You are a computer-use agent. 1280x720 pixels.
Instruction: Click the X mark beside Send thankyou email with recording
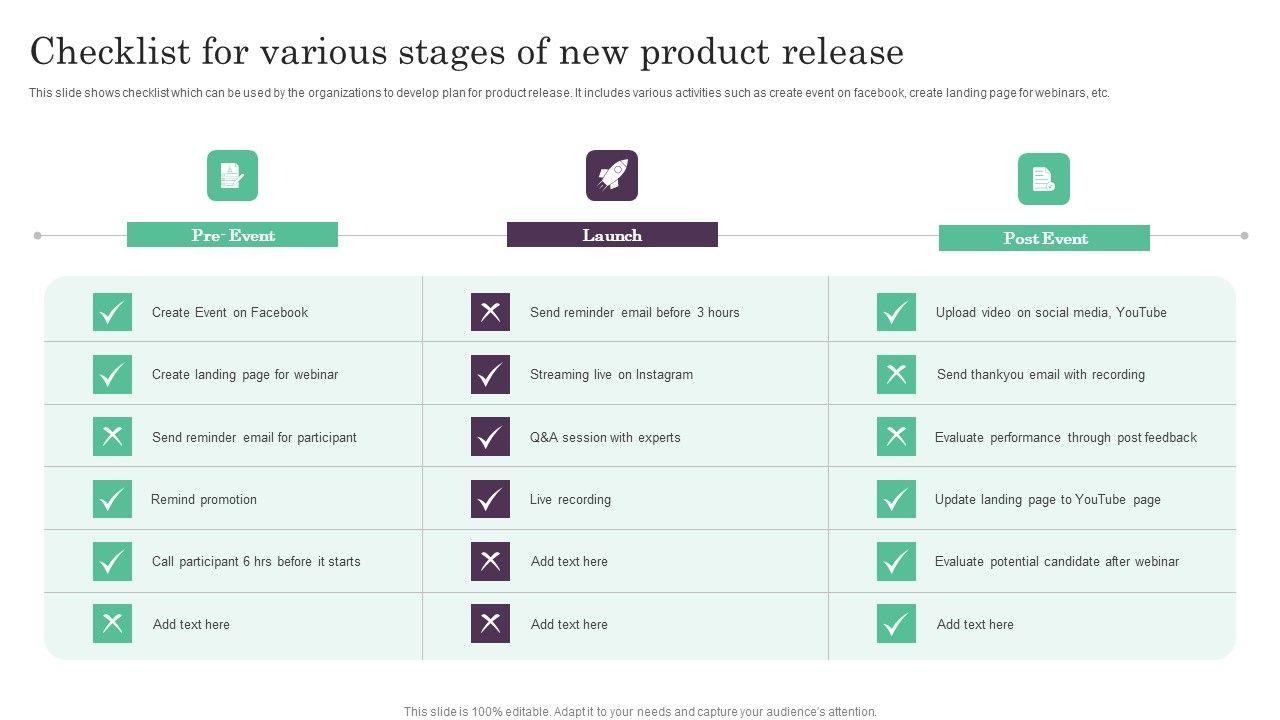[896, 374]
